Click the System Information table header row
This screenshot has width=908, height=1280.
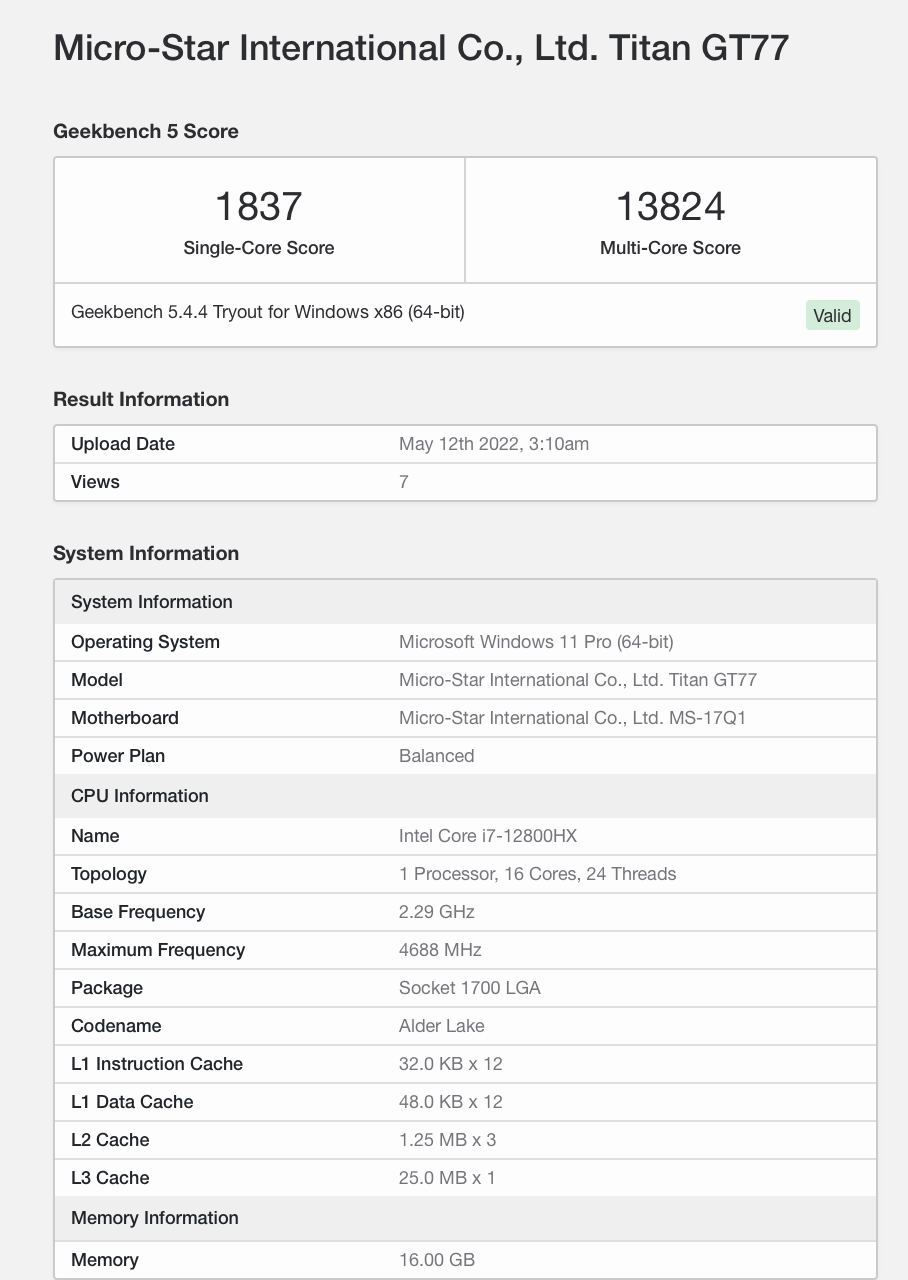tap(465, 602)
